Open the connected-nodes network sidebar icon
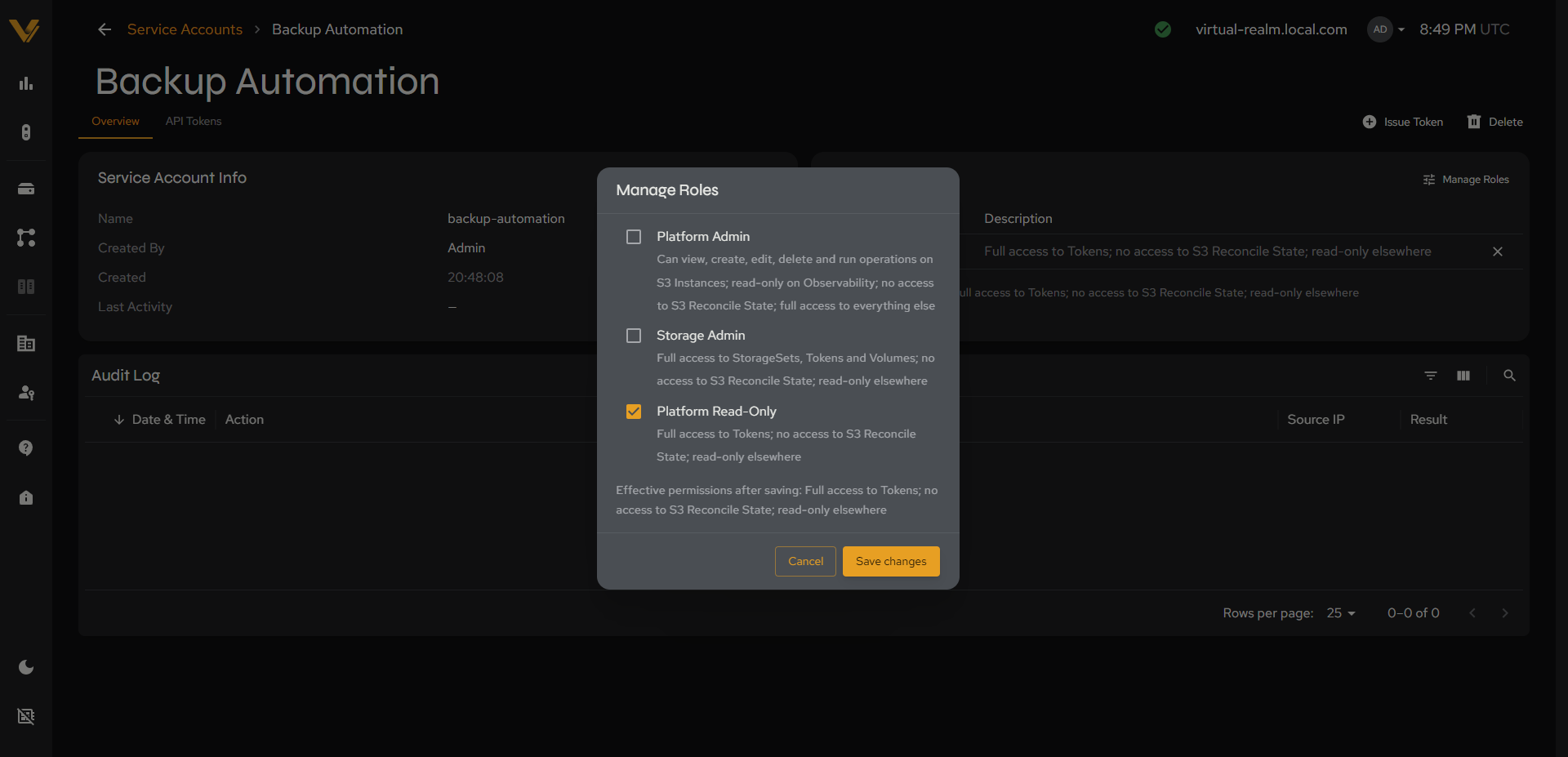This screenshot has height=757, width=1568. pyautogui.click(x=26, y=238)
